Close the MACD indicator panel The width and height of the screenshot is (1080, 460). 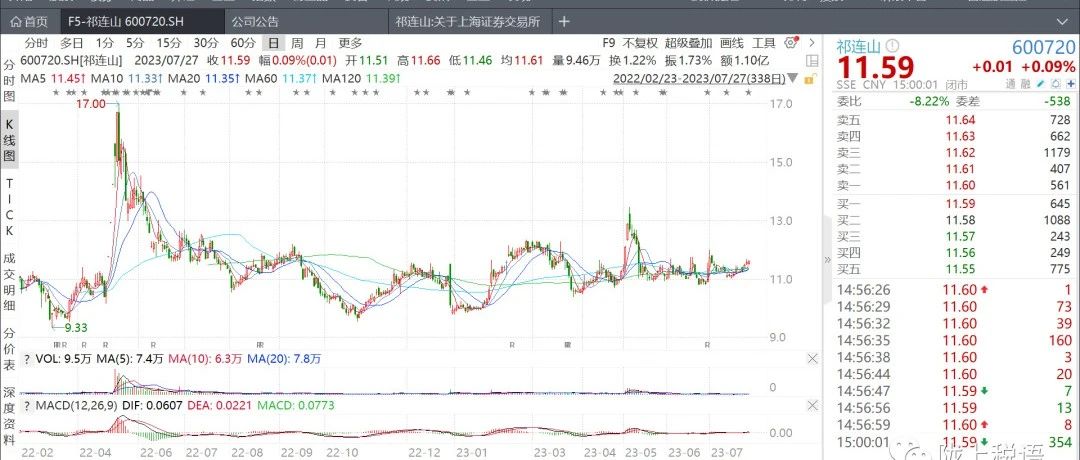(x=812, y=405)
